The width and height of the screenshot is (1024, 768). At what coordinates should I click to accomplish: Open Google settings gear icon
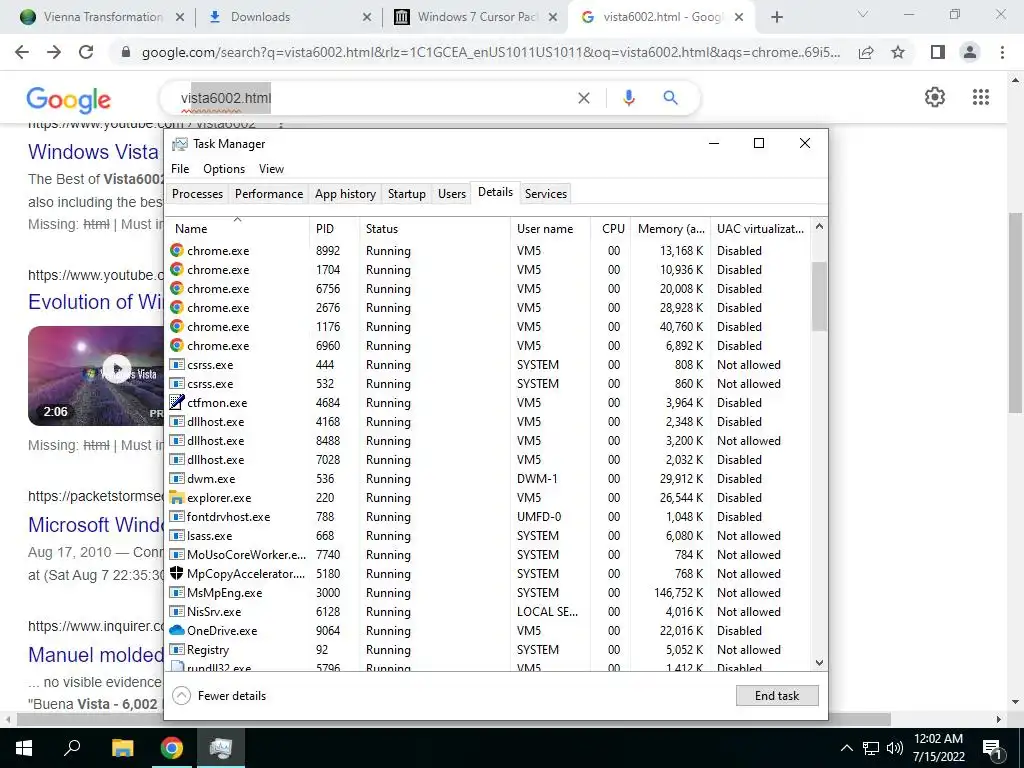tap(935, 97)
